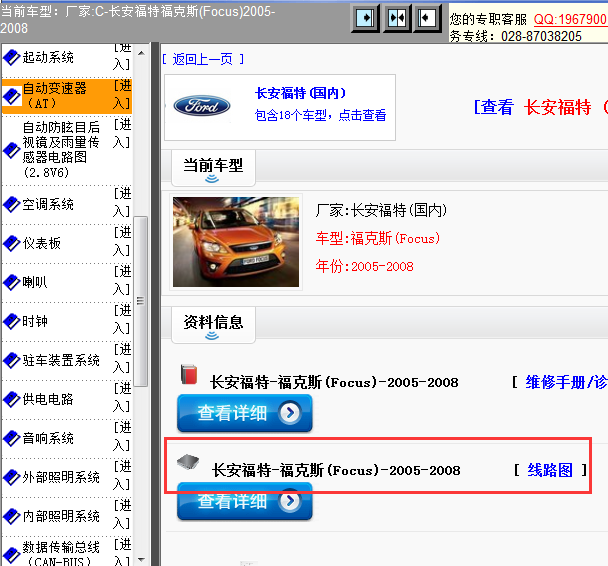
Task: Click the 厂家:长安福特(国内) text
Action: coord(381,211)
